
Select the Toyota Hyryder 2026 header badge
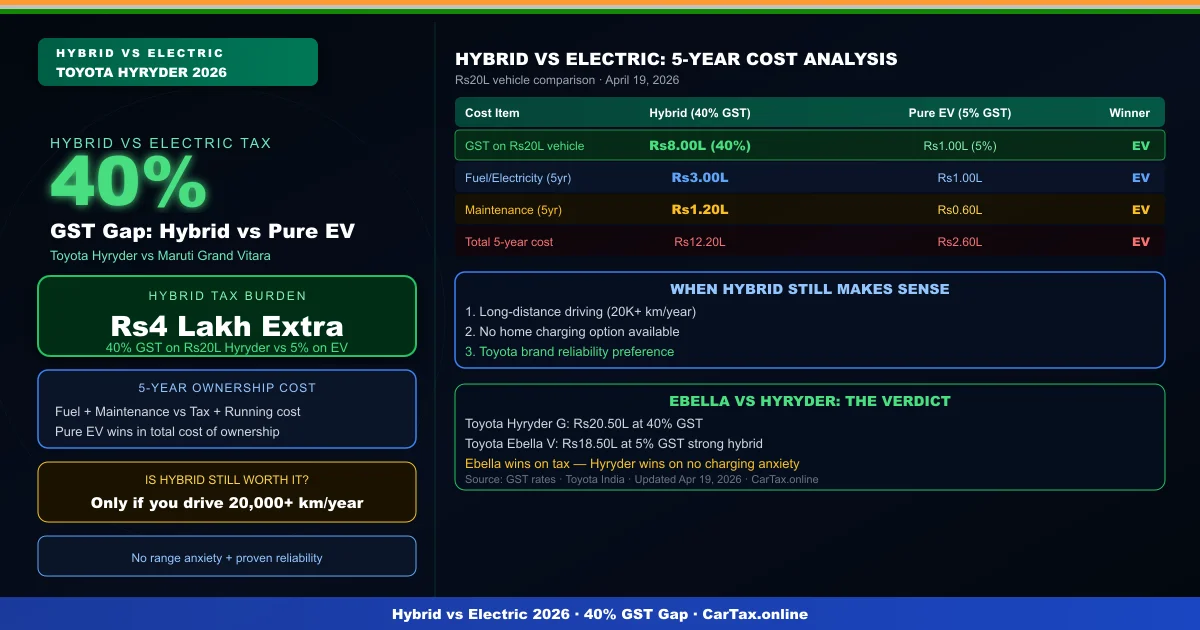[177, 61]
